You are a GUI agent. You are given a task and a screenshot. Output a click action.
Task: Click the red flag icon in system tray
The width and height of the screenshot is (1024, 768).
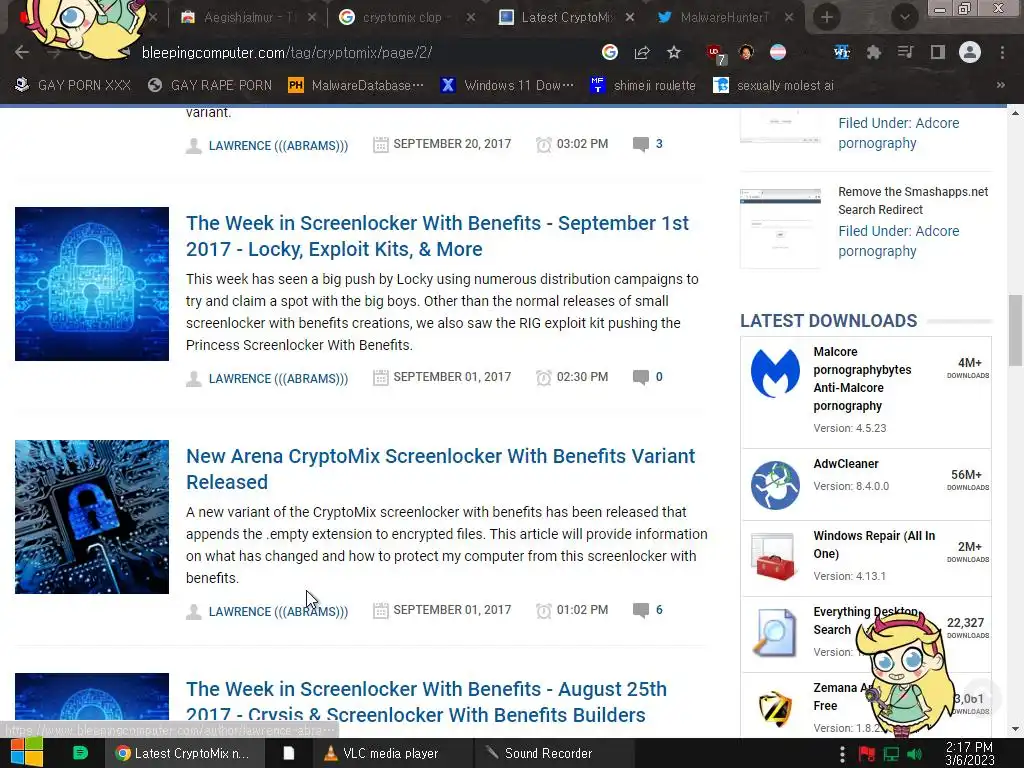coord(867,754)
